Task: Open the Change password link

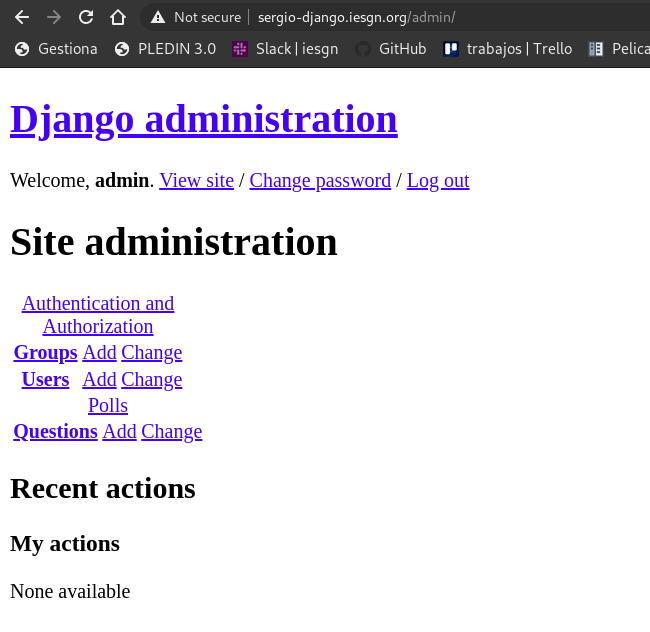Action: [320, 181]
